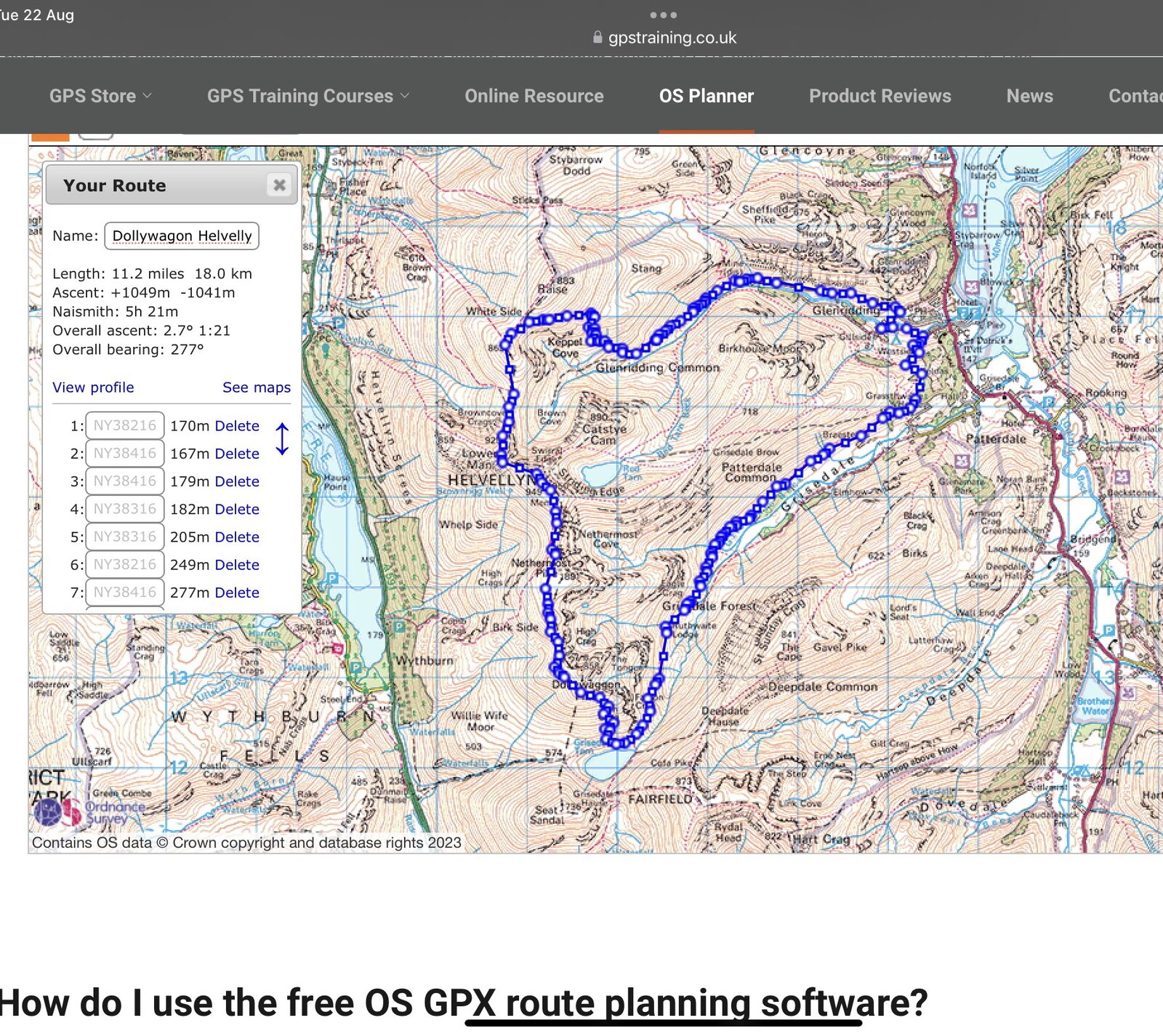This screenshot has height=1036, width=1163.
Task: Tap the three-dot multitasking icon at top
Action: [x=663, y=15]
